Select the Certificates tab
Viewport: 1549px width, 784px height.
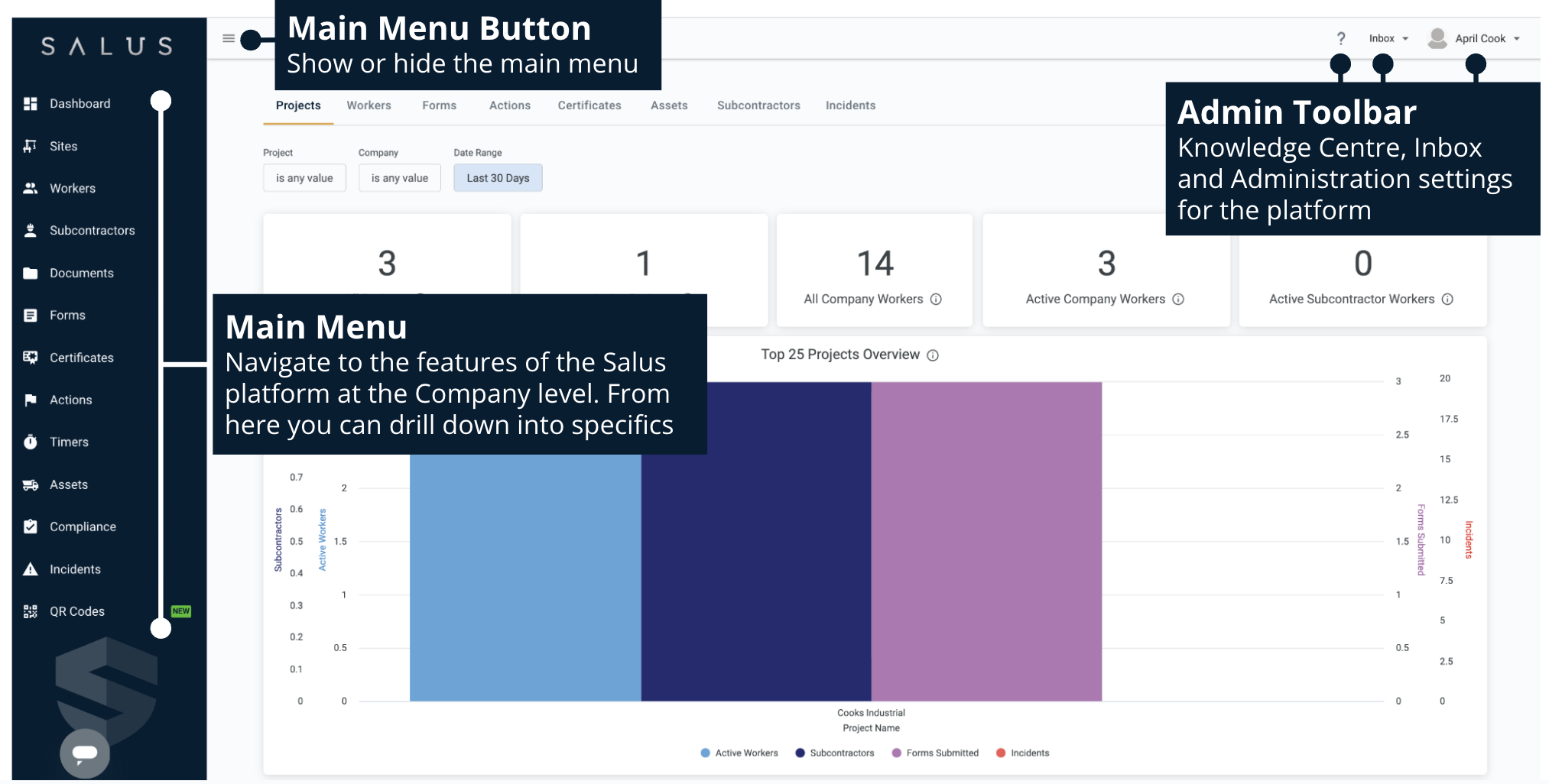589,105
